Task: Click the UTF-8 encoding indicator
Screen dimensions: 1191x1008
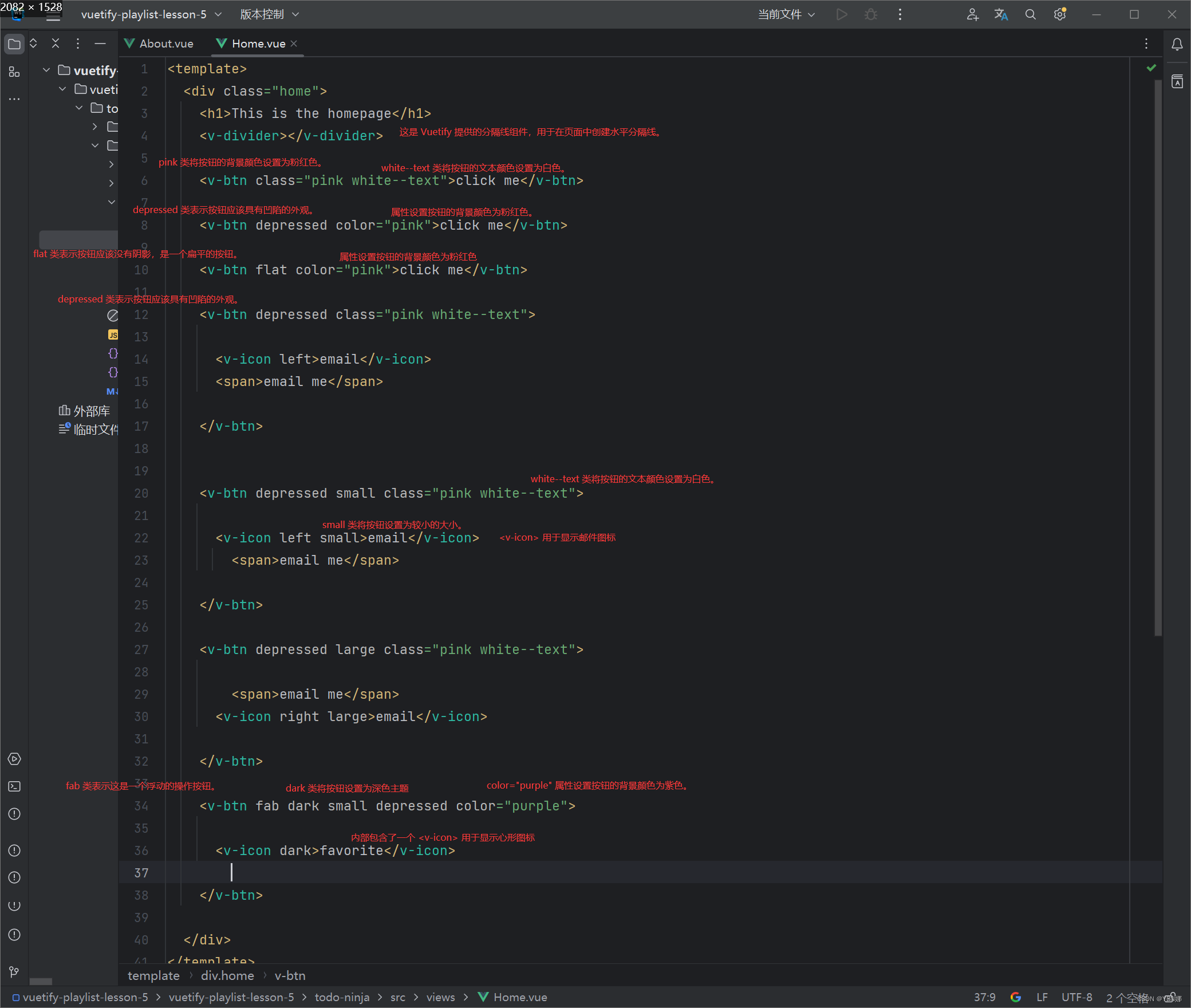Action: (x=1076, y=997)
